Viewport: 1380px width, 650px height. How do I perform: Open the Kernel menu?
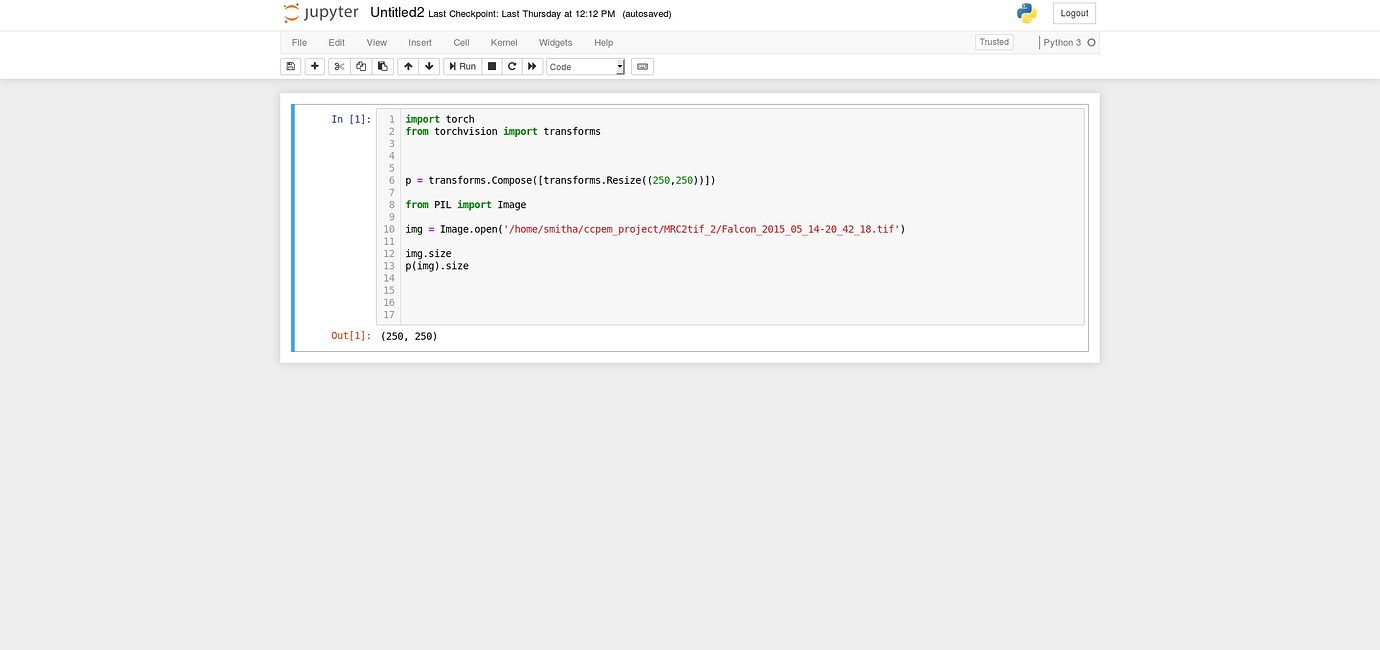(x=504, y=43)
